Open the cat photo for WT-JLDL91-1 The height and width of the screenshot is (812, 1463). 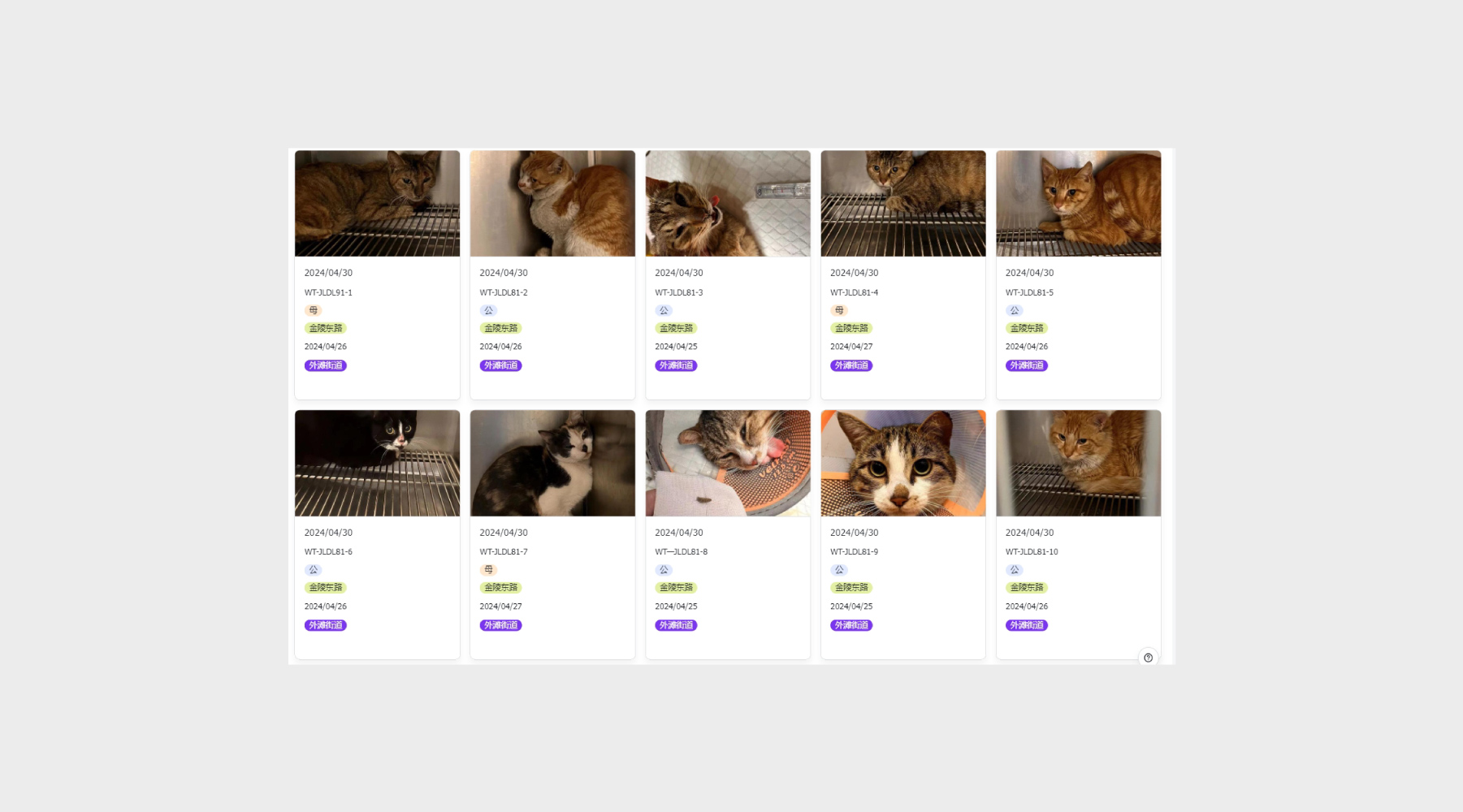click(377, 204)
